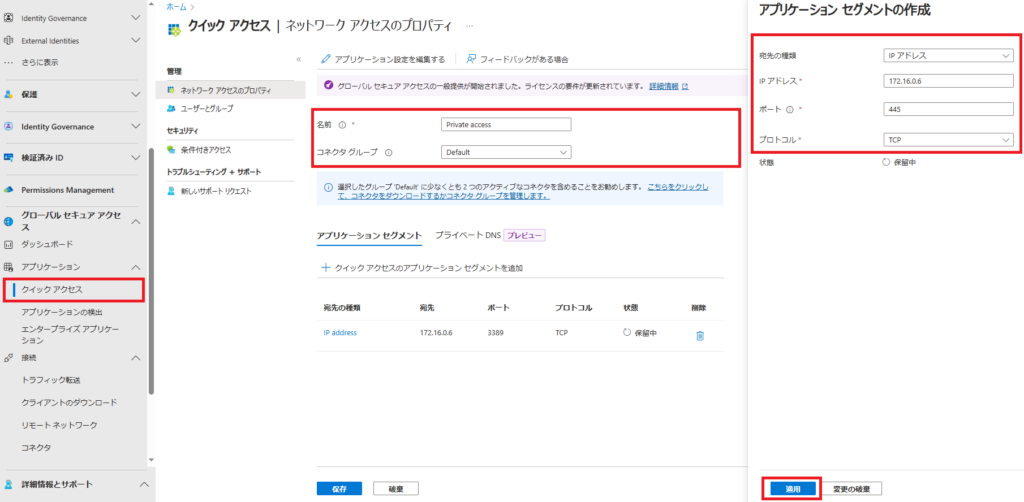Viewport: 1024px width, 502px height.
Task: Click the IP アドレス input field
Action: [948, 81]
